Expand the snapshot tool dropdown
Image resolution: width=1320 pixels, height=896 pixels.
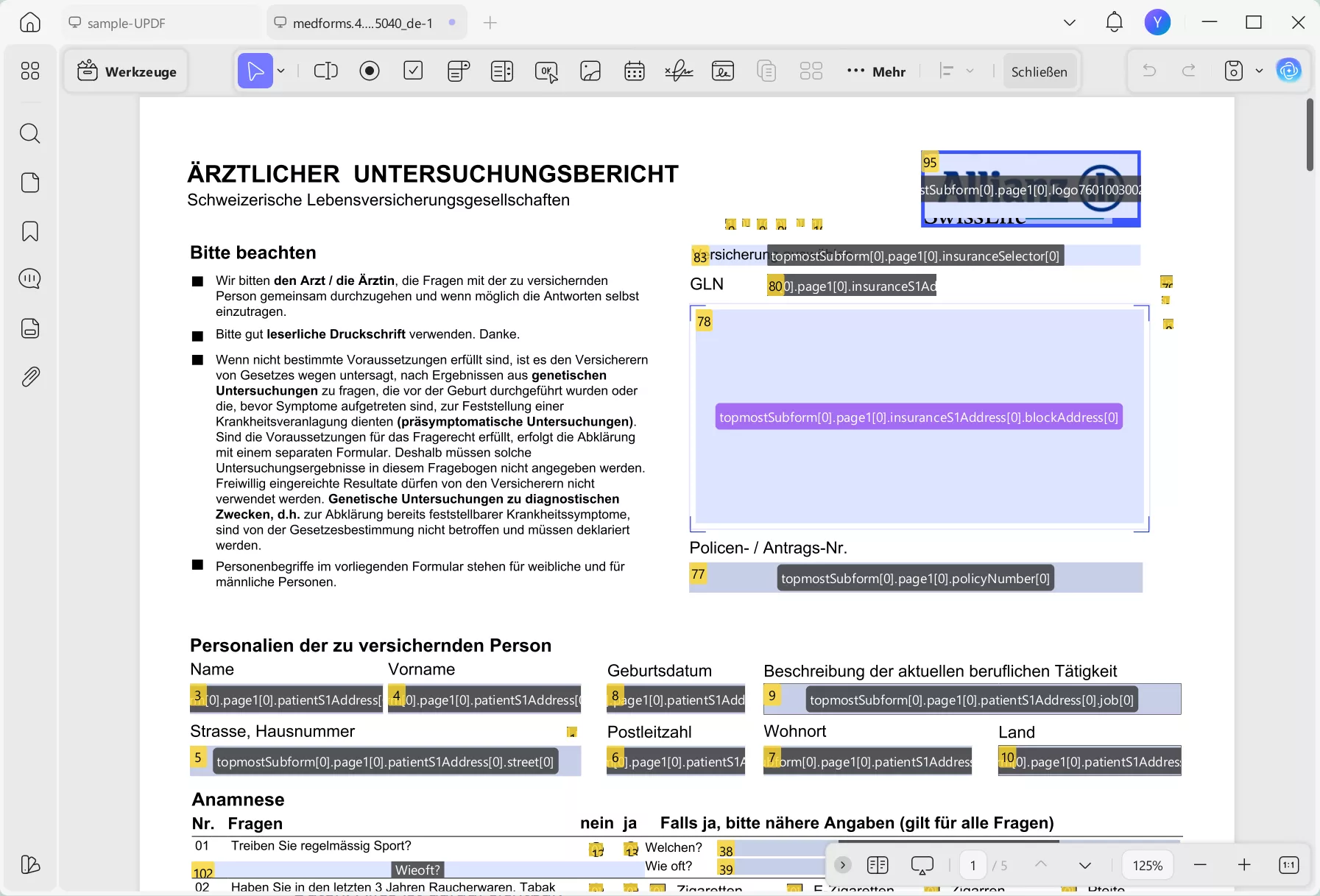pos(1258,71)
